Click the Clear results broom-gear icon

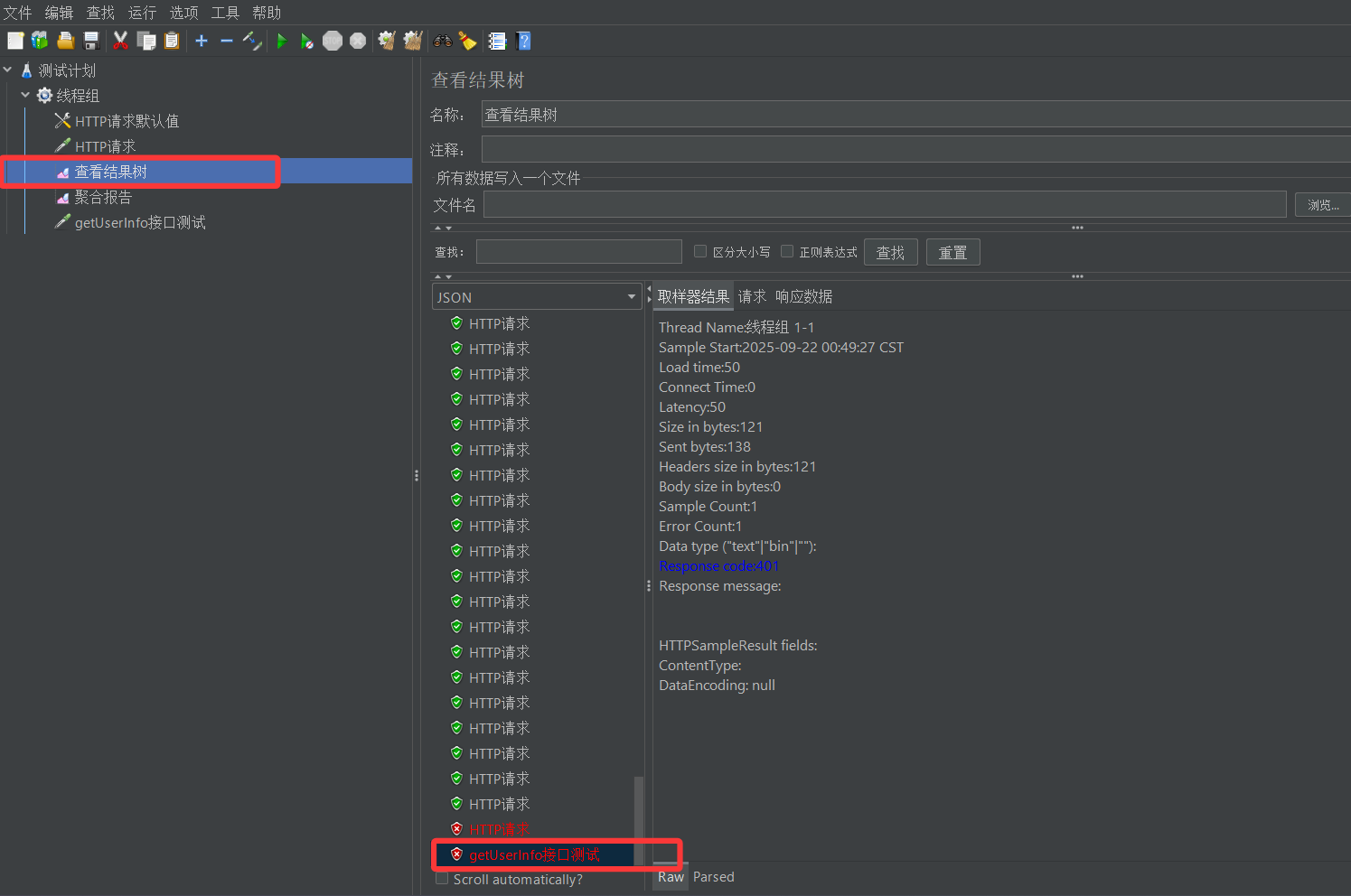(387, 41)
